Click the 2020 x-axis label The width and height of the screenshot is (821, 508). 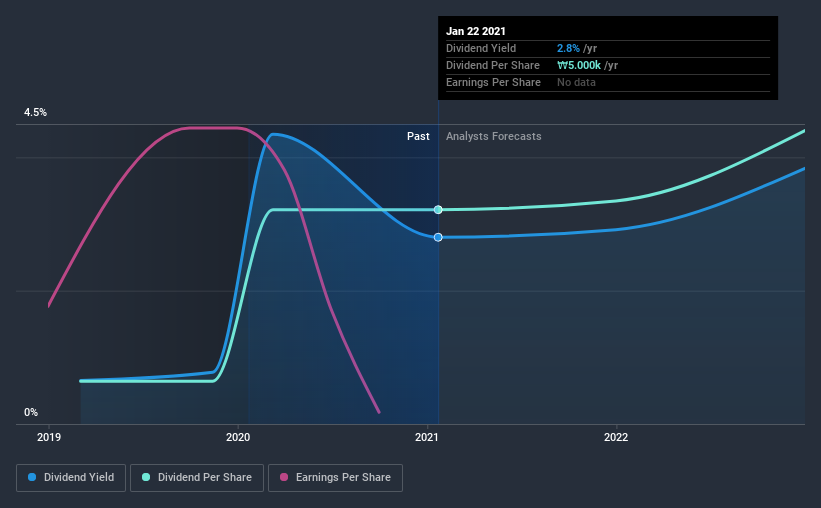pyautogui.click(x=238, y=437)
